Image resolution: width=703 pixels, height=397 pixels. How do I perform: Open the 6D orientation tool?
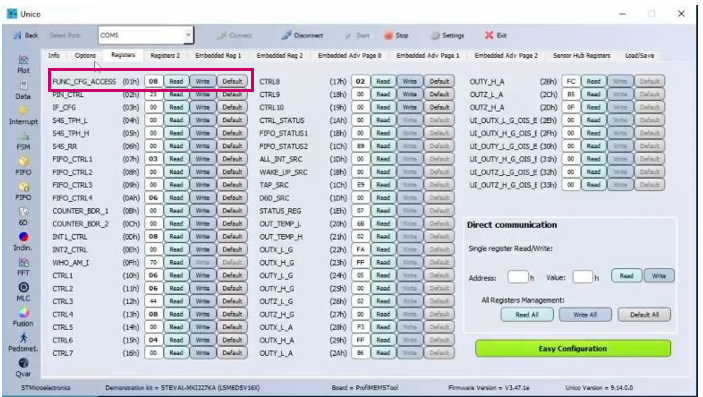(x=23, y=217)
